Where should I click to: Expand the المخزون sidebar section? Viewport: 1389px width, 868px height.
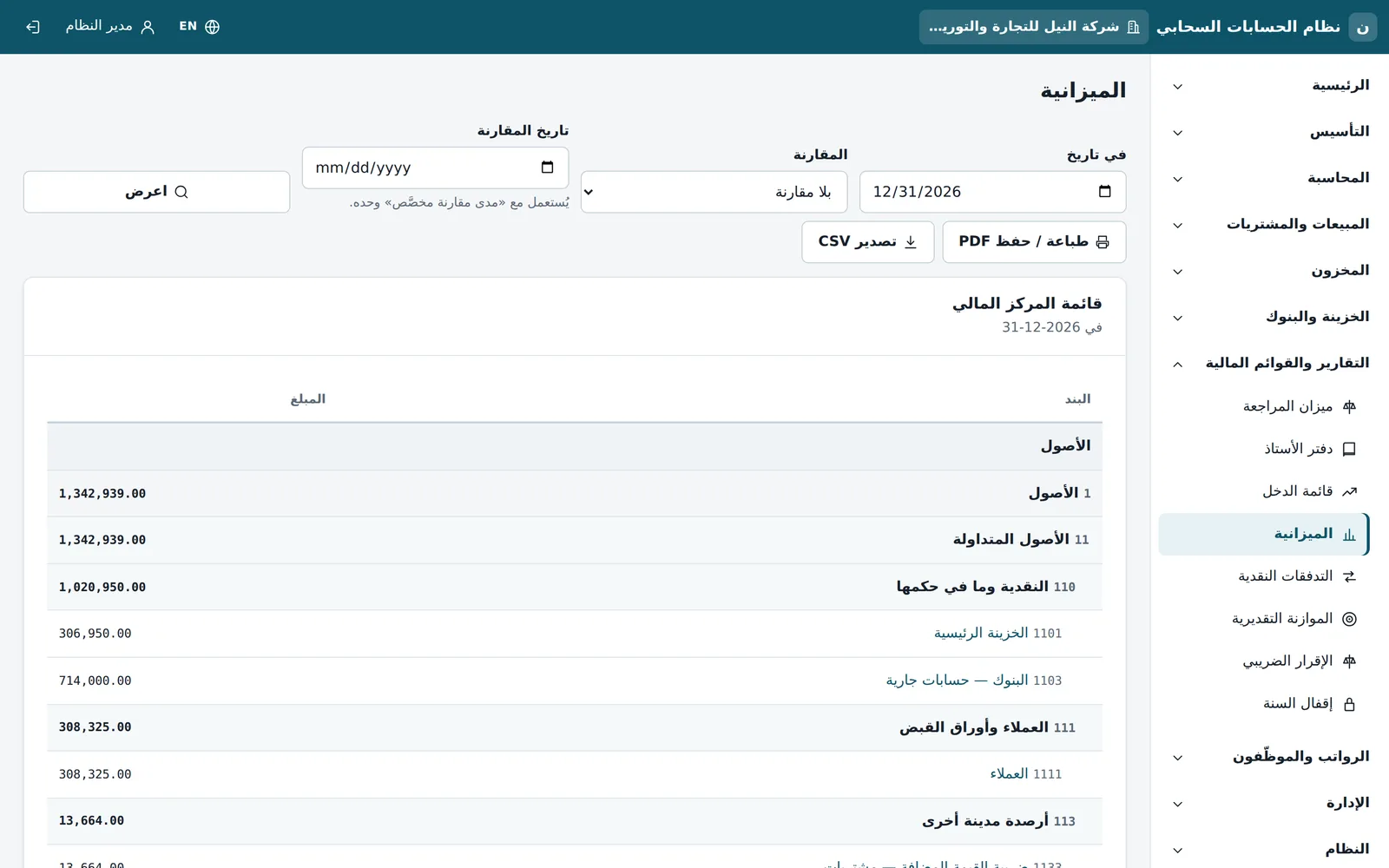[x=1270, y=271]
